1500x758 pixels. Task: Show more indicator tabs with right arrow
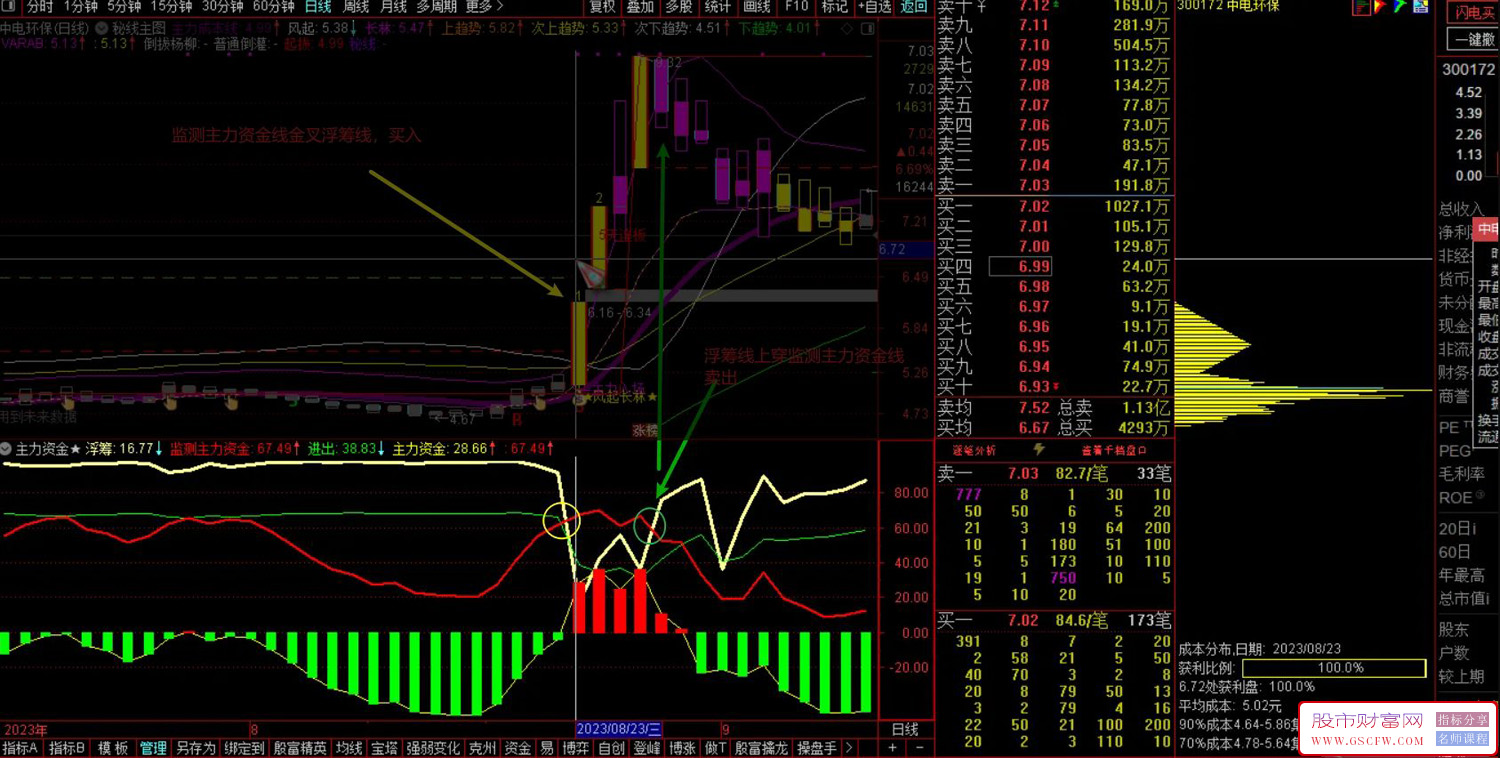(x=849, y=748)
